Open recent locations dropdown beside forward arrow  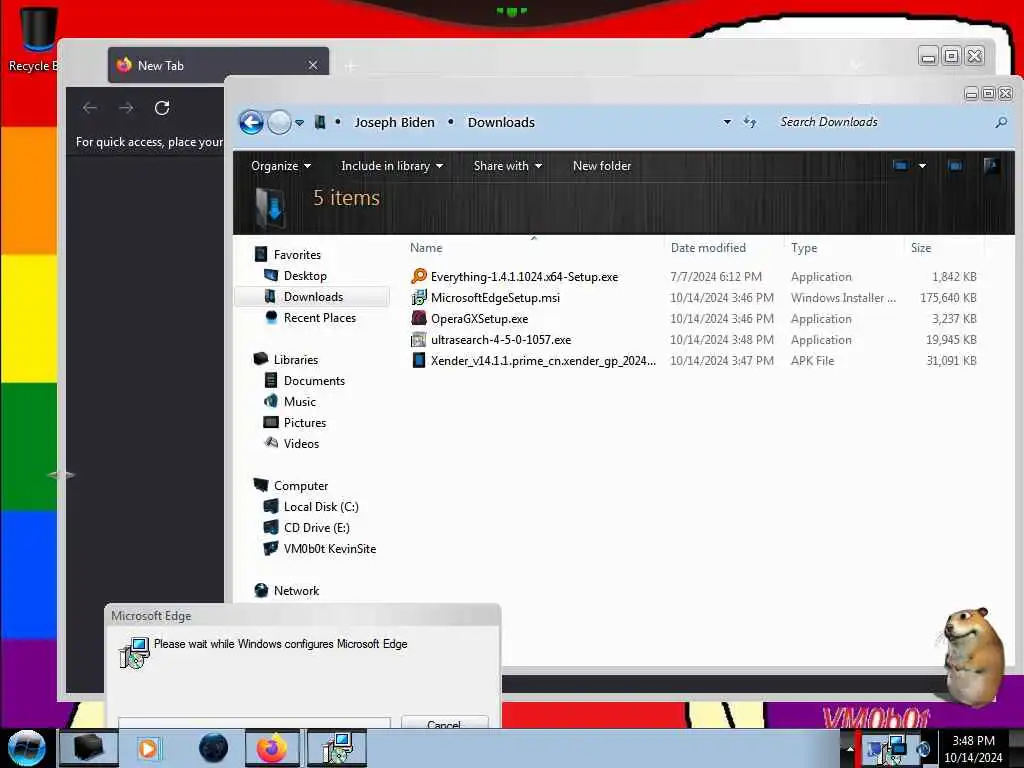[x=299, y=123]
